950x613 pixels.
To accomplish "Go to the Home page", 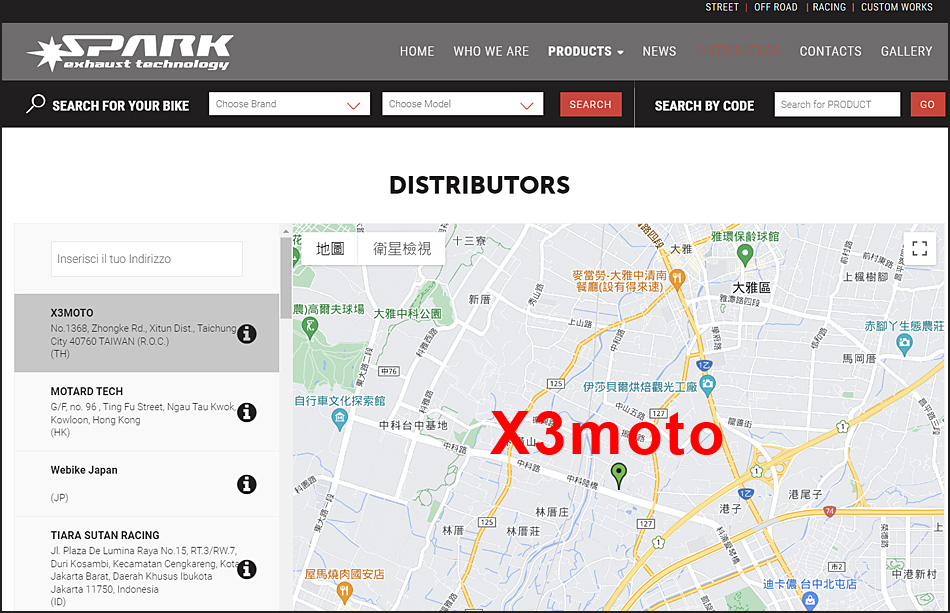I will (x=417, y=51).
